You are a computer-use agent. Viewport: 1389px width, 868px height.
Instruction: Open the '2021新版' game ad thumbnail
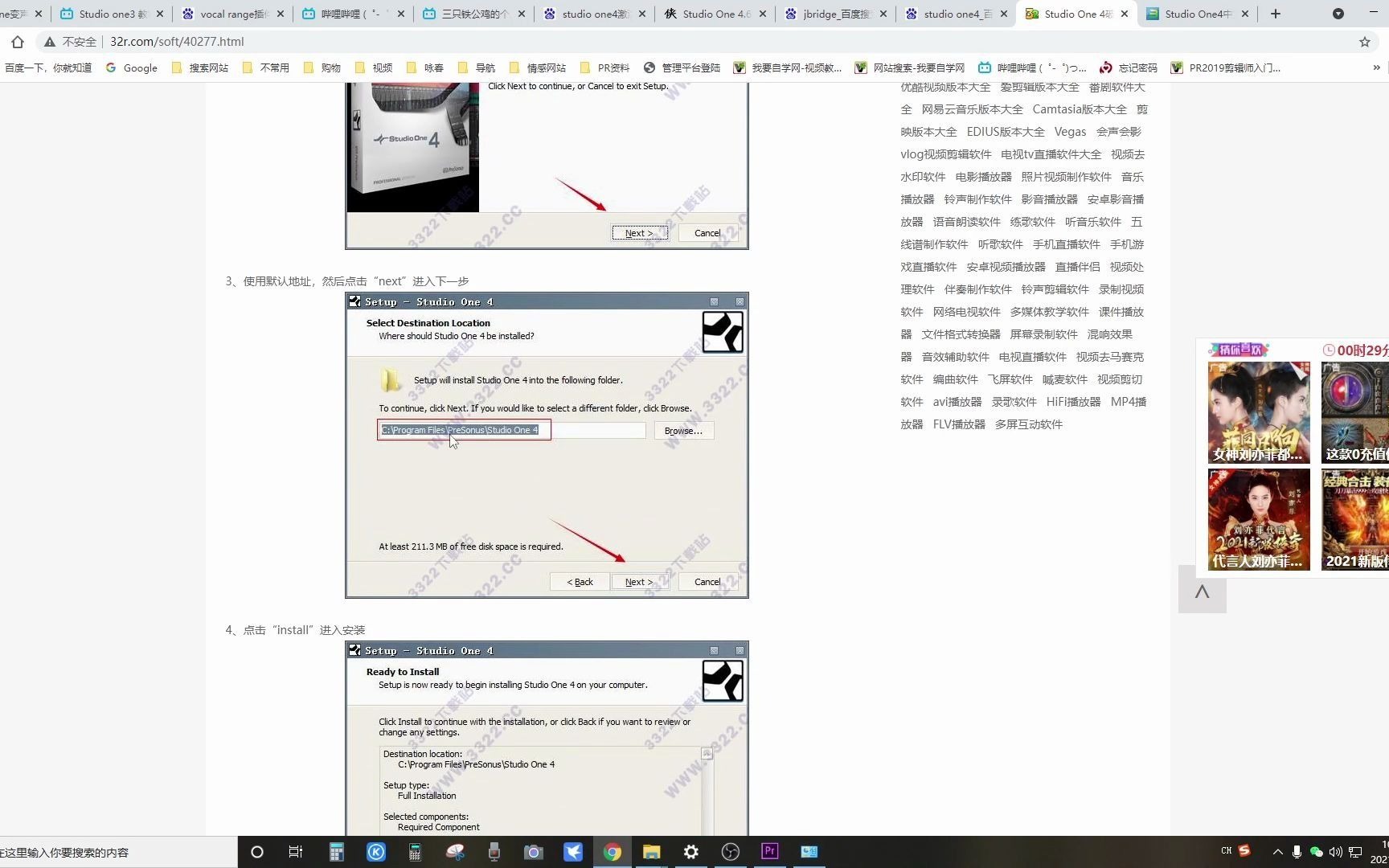tap(1355, 519)
